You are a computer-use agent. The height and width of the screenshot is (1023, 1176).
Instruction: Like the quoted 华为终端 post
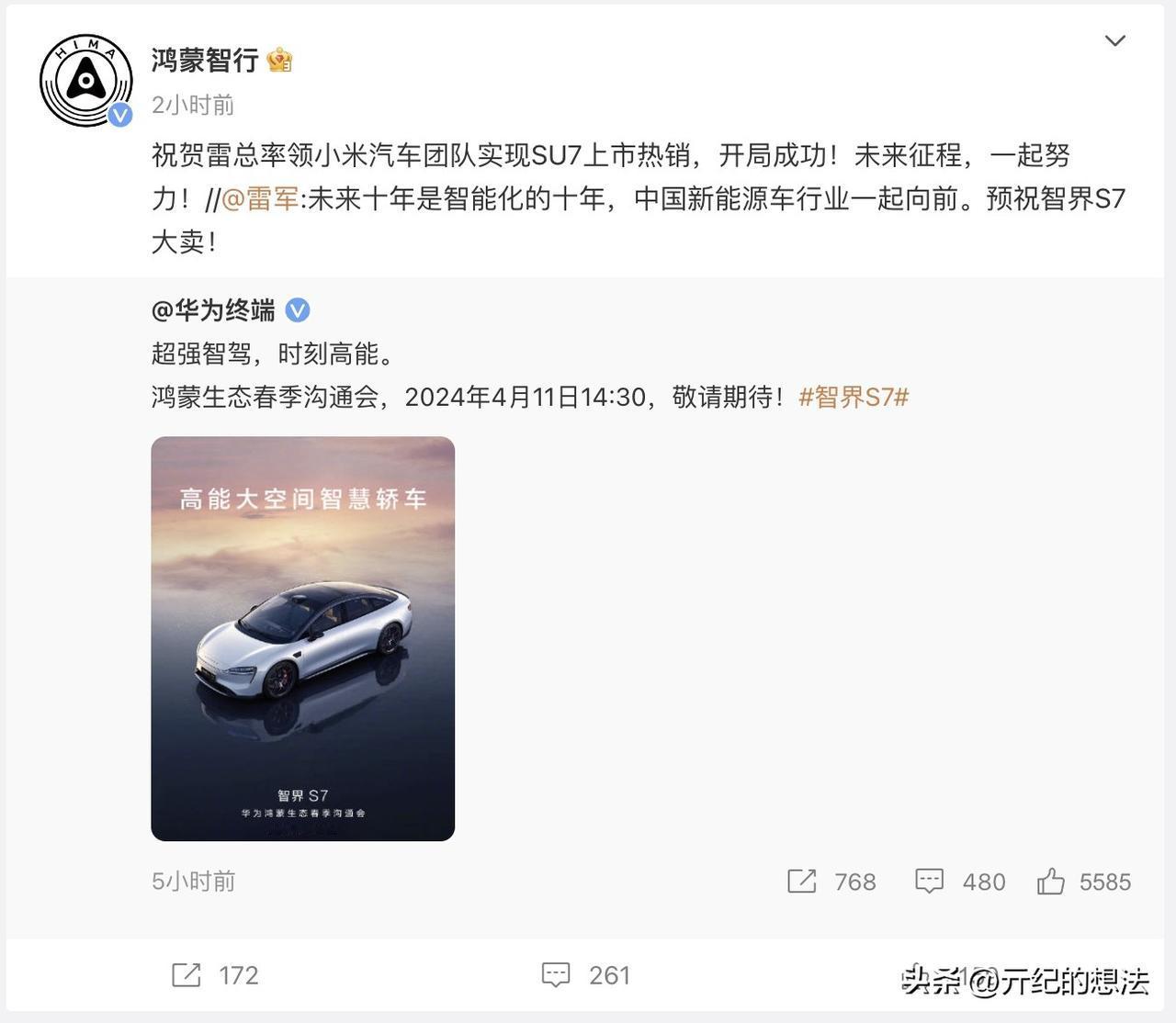tap(1050, 882)
